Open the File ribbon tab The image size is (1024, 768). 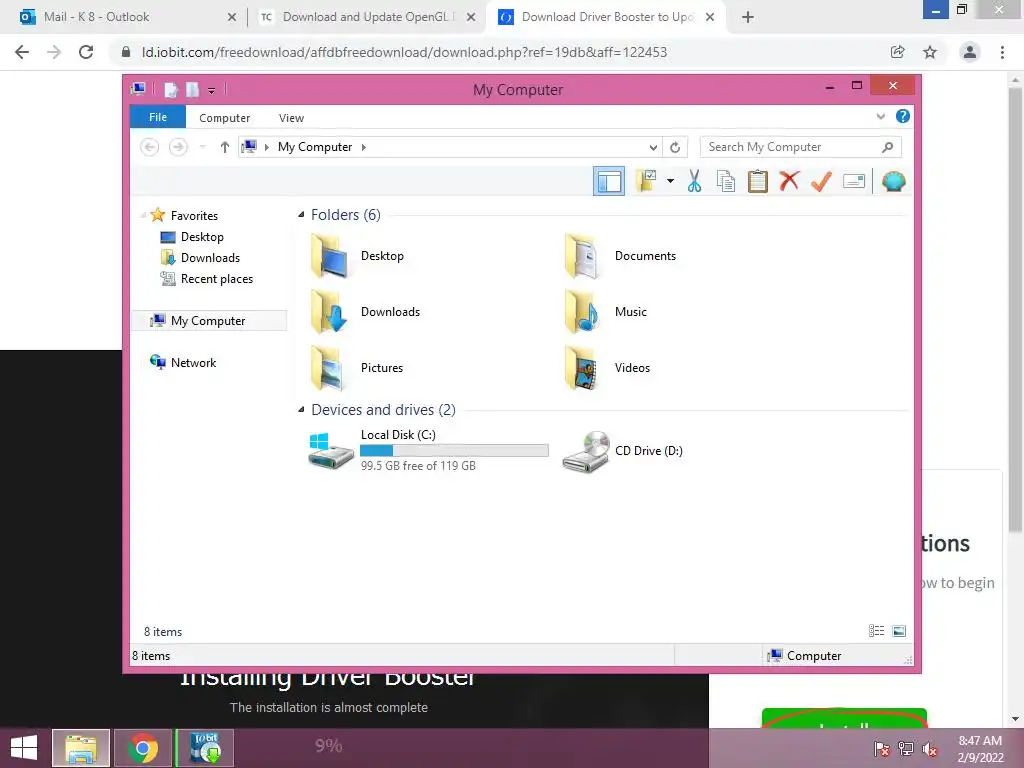tap(157, 117)
